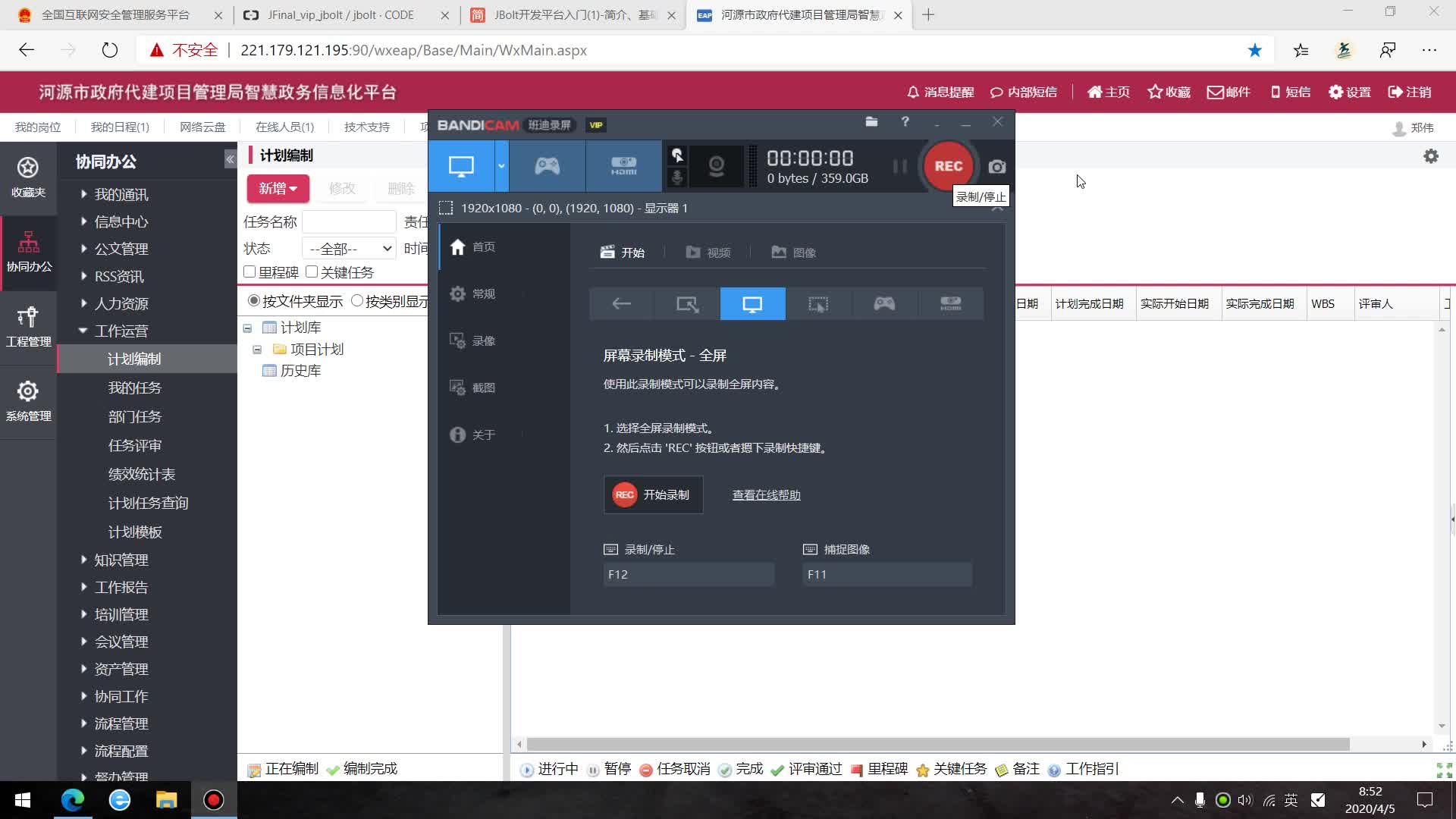Click back arrow in recording mode selector
The height and width of the screenshot is (819, 1456).
(x=622, y=304)
